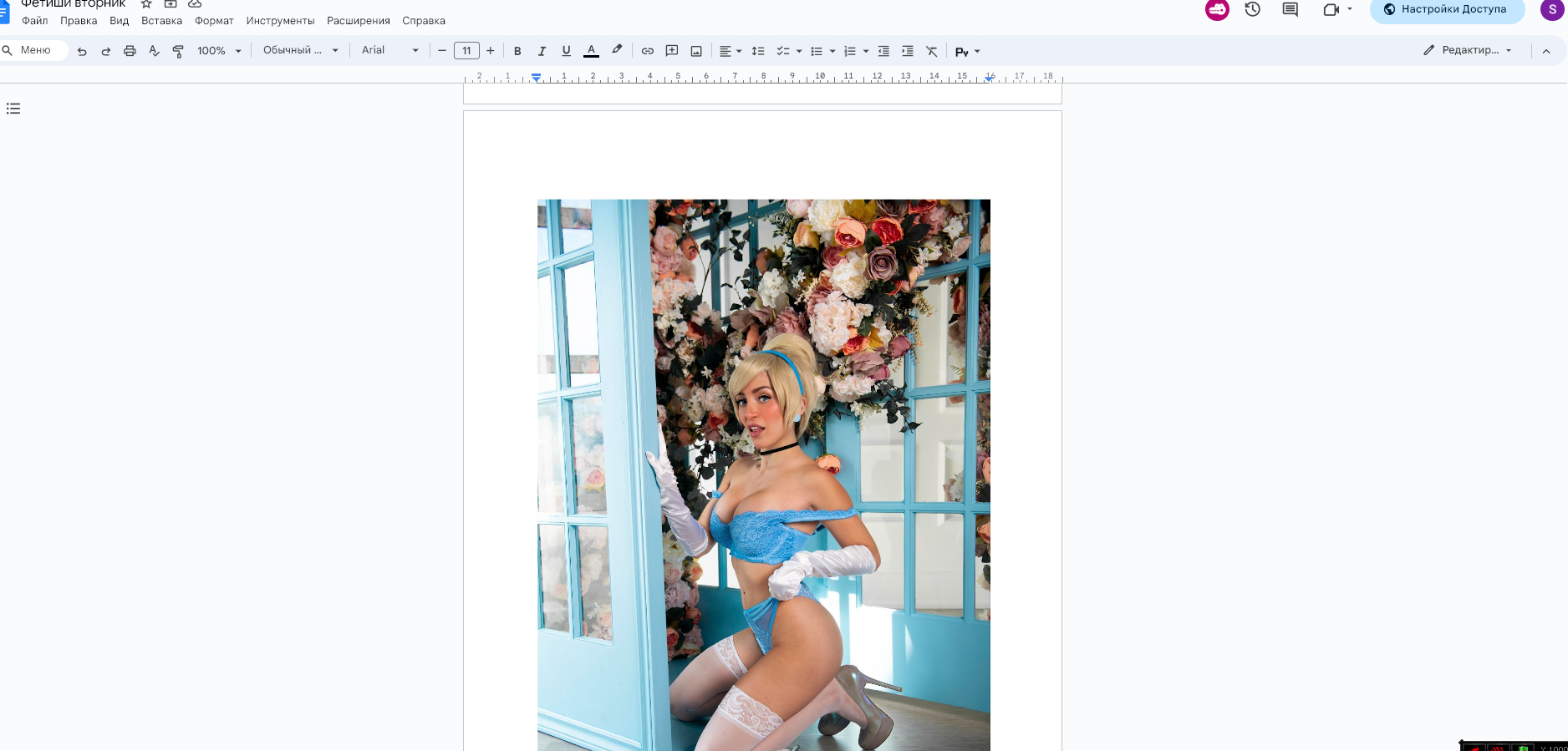Select the paint format tool
Image resolution: width=1568 pixels, height=751 pixels.
pos(178,51)
